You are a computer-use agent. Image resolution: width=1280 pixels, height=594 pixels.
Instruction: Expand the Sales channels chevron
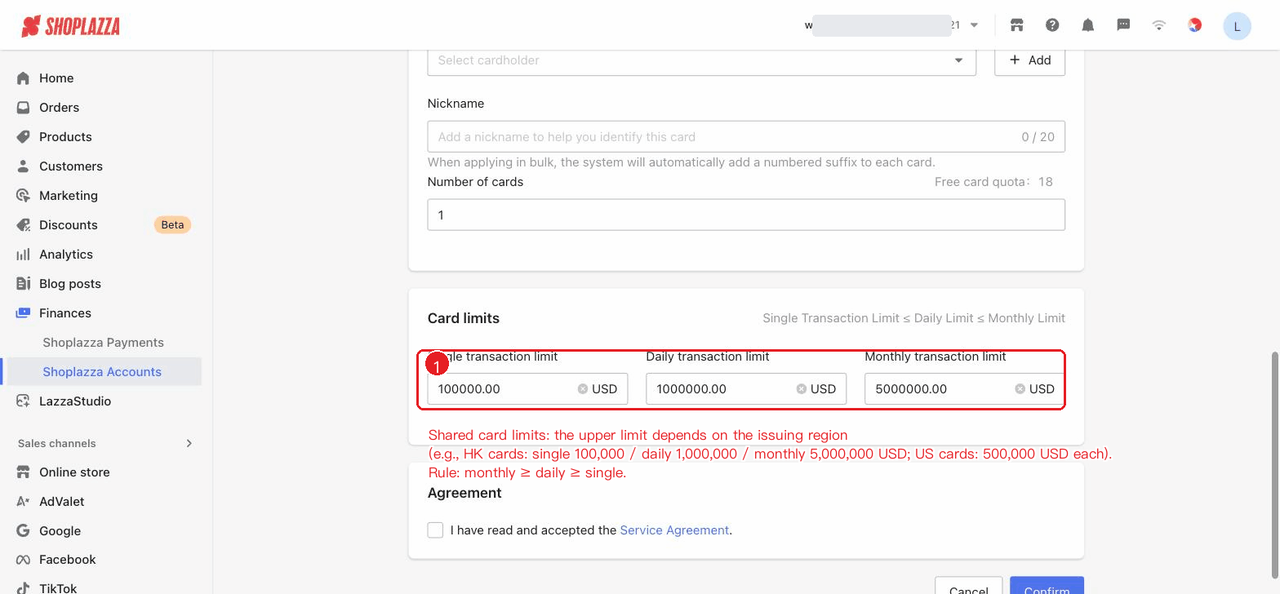pos(189,443)
